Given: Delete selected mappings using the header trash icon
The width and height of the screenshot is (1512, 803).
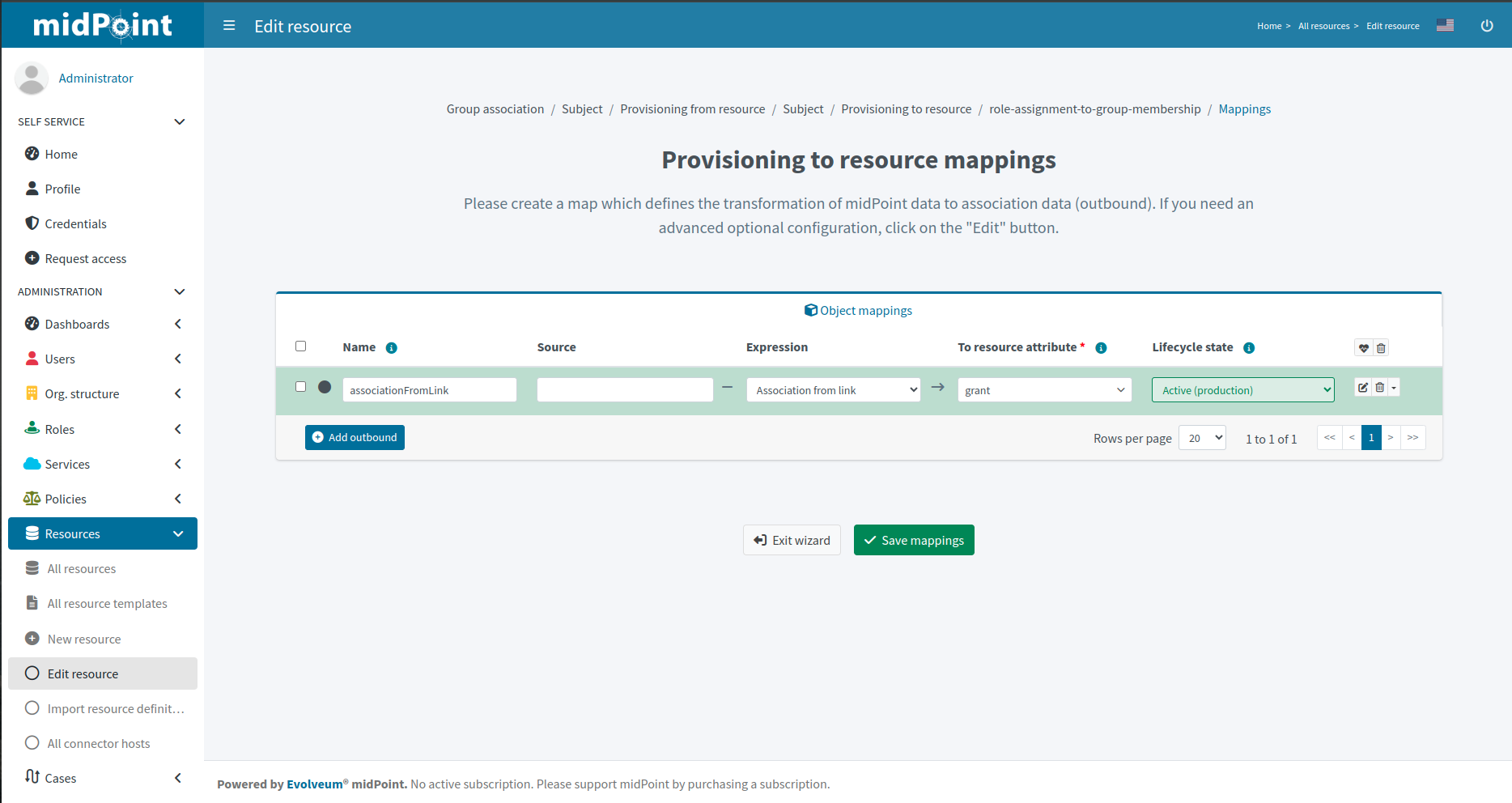Looking at the screenshot, I should coord(1381,347).
